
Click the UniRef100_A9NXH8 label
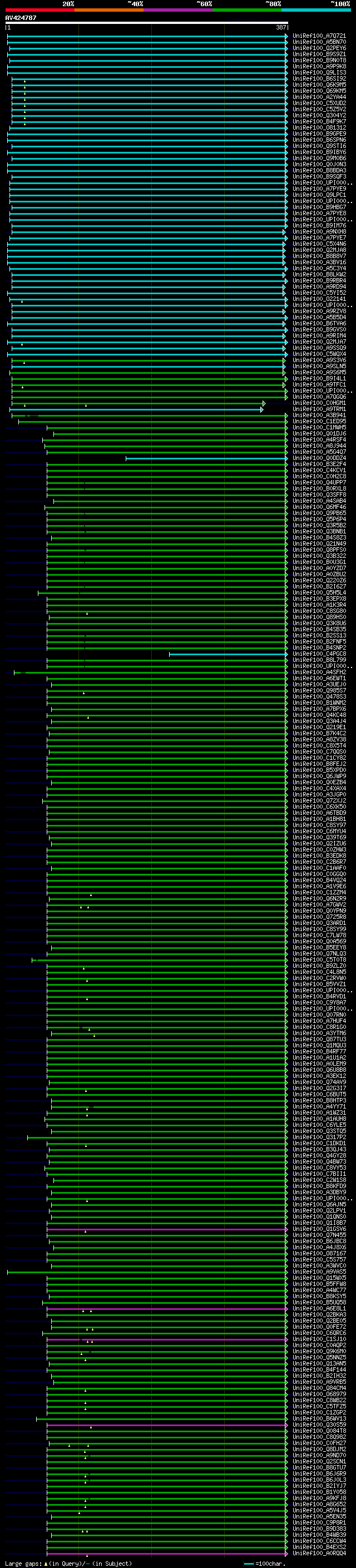click(x=319, y=231)
